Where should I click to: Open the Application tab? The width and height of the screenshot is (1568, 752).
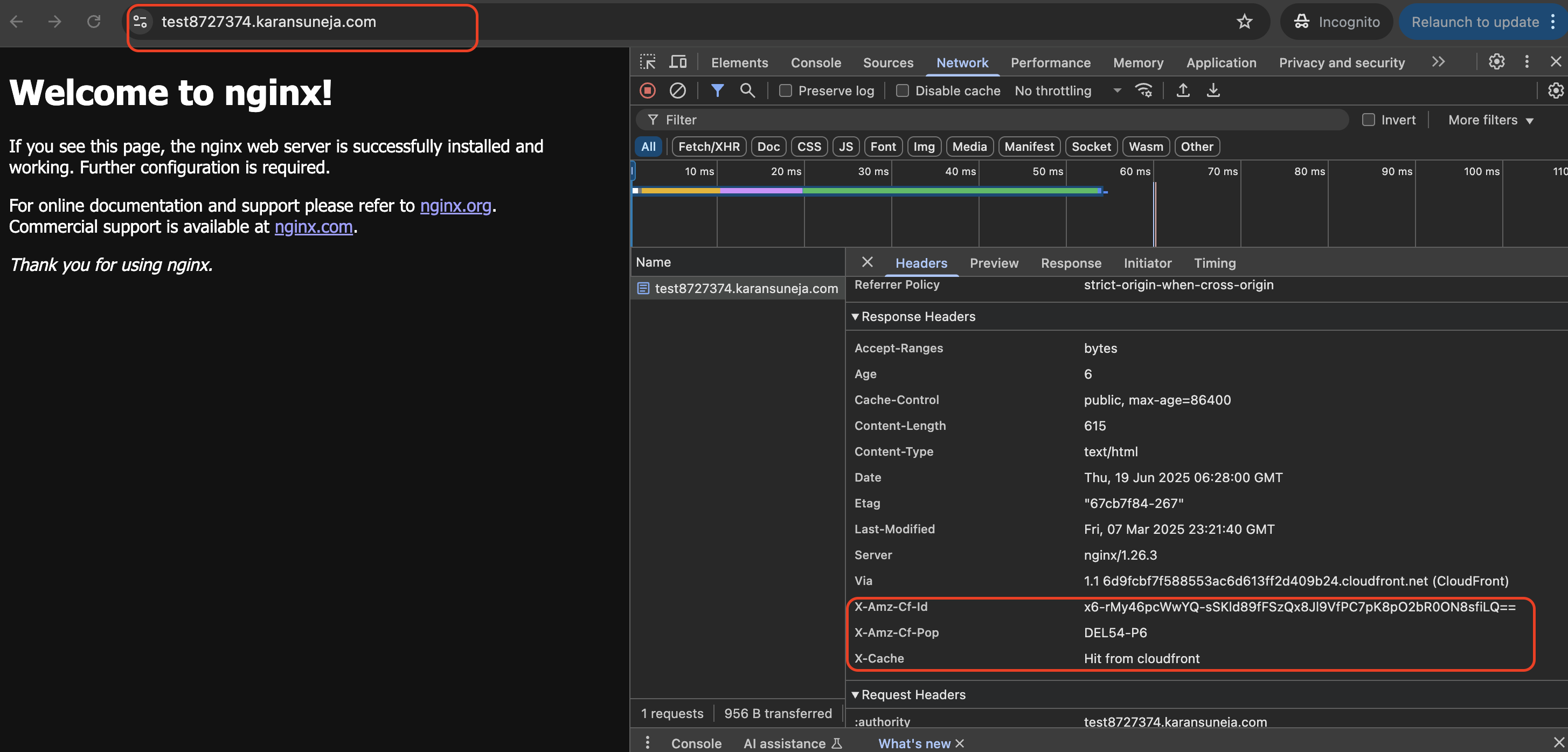pyautogui.click(x=1220, y=62)
